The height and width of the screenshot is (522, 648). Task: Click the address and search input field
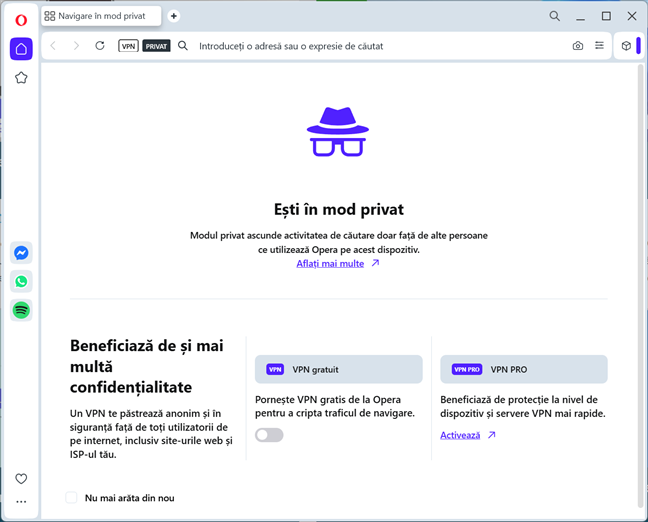tap(380, 46)
